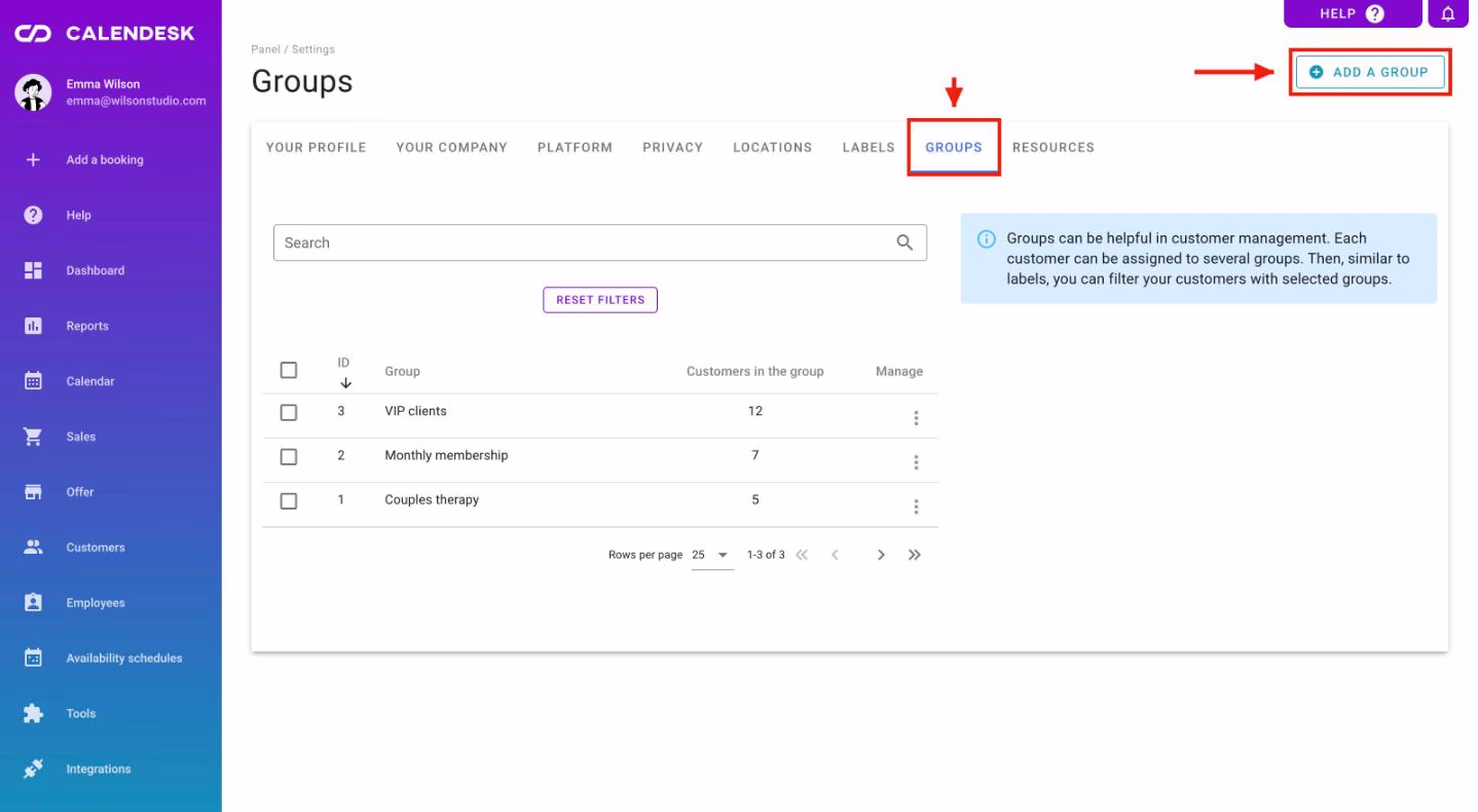
Task: Switch to the Resources tab
Action: click(x=1053, y=147)
